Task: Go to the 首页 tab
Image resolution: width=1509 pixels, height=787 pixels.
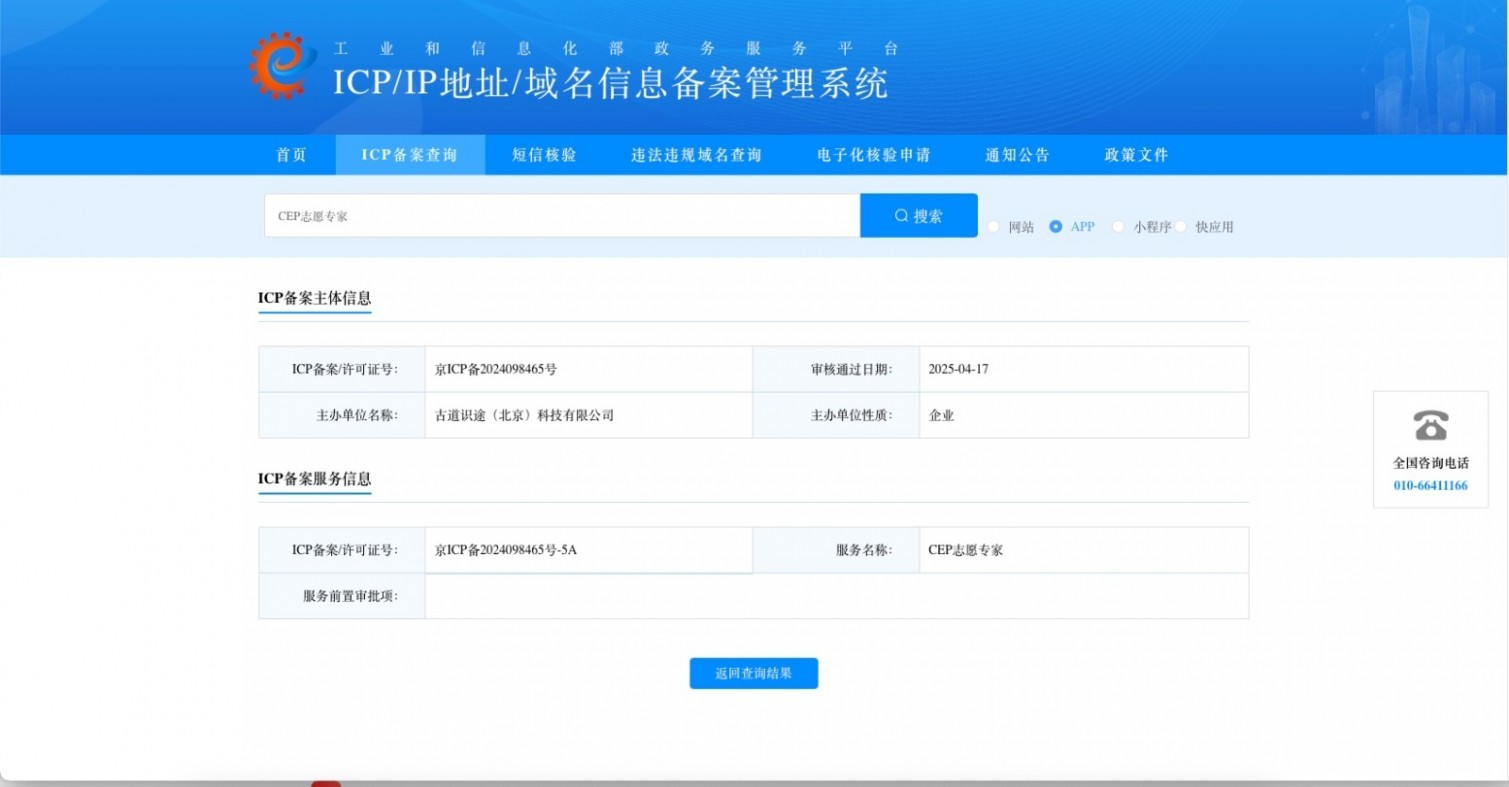Action: (291, 155)
